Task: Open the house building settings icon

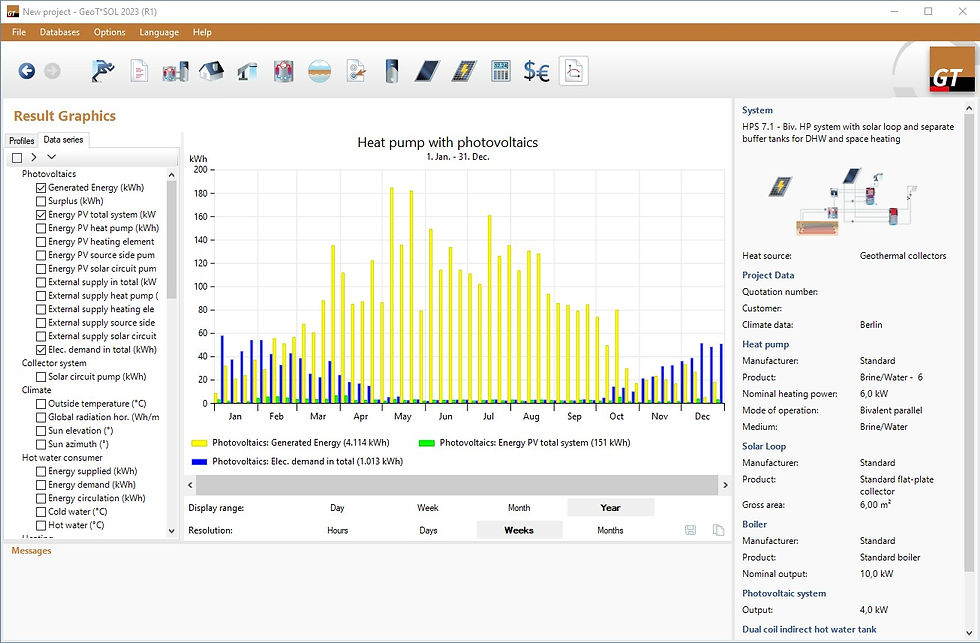Action: click(x=210, y=71)
